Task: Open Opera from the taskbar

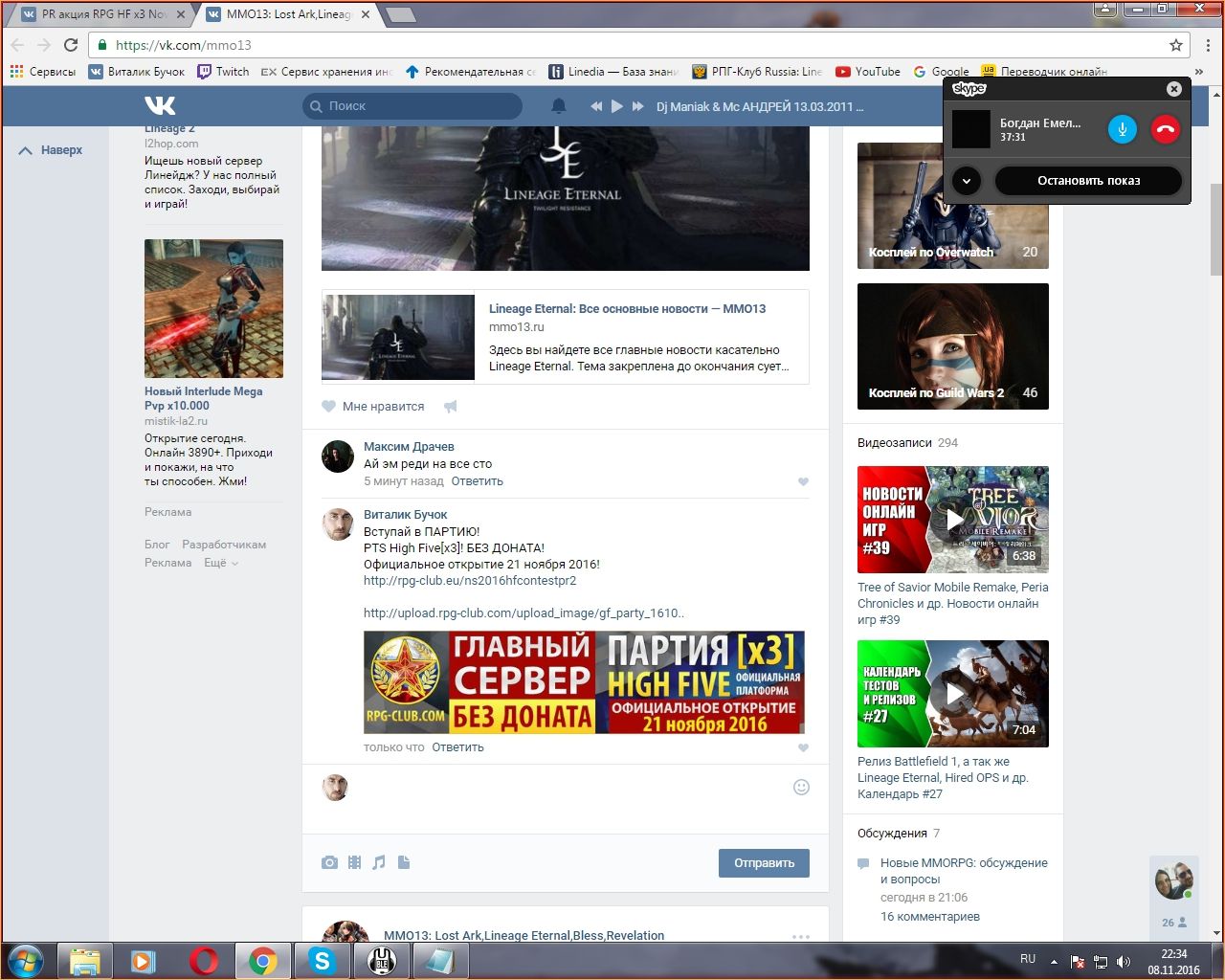Action: coord(203,960)
